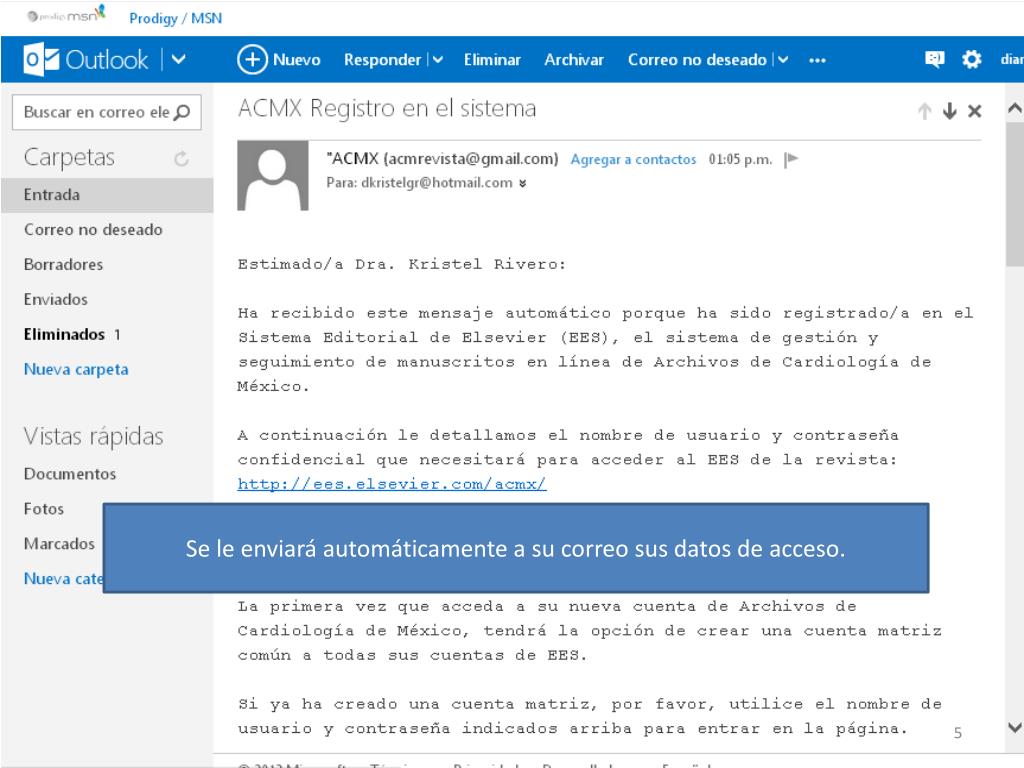Click the vertical scrollbar thumb

click(1014, 195)
